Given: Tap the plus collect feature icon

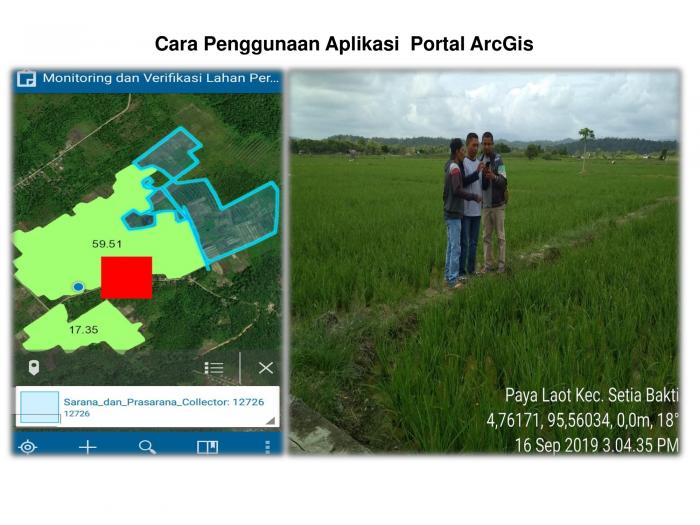Looking at the screenshot, I should coord(88,446).
